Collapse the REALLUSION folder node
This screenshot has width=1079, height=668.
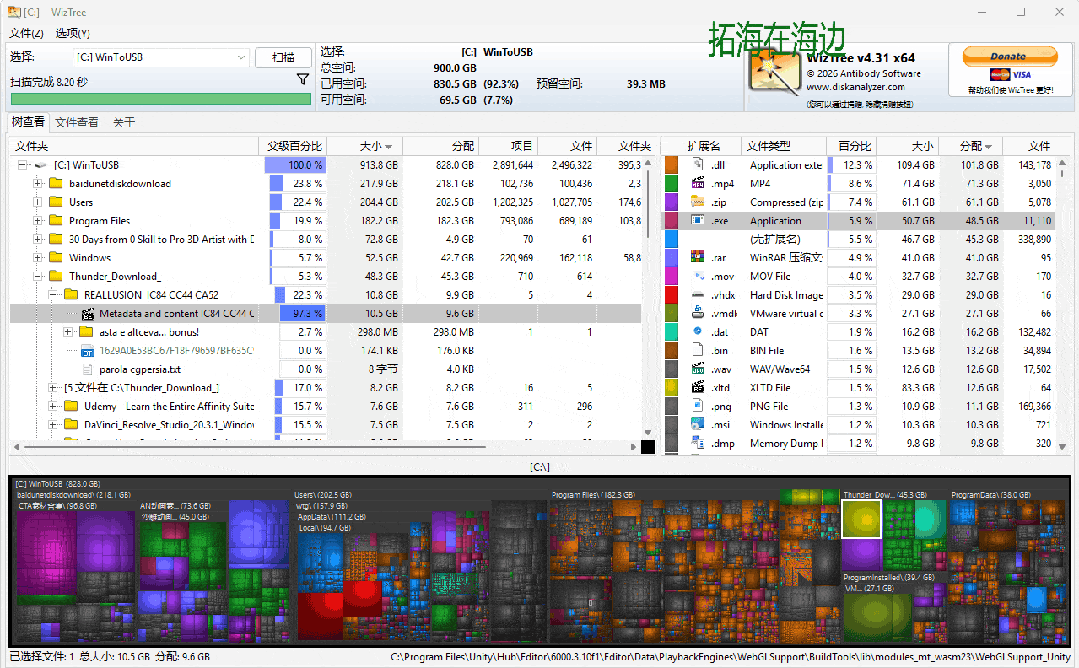click(x=52, y=294)
